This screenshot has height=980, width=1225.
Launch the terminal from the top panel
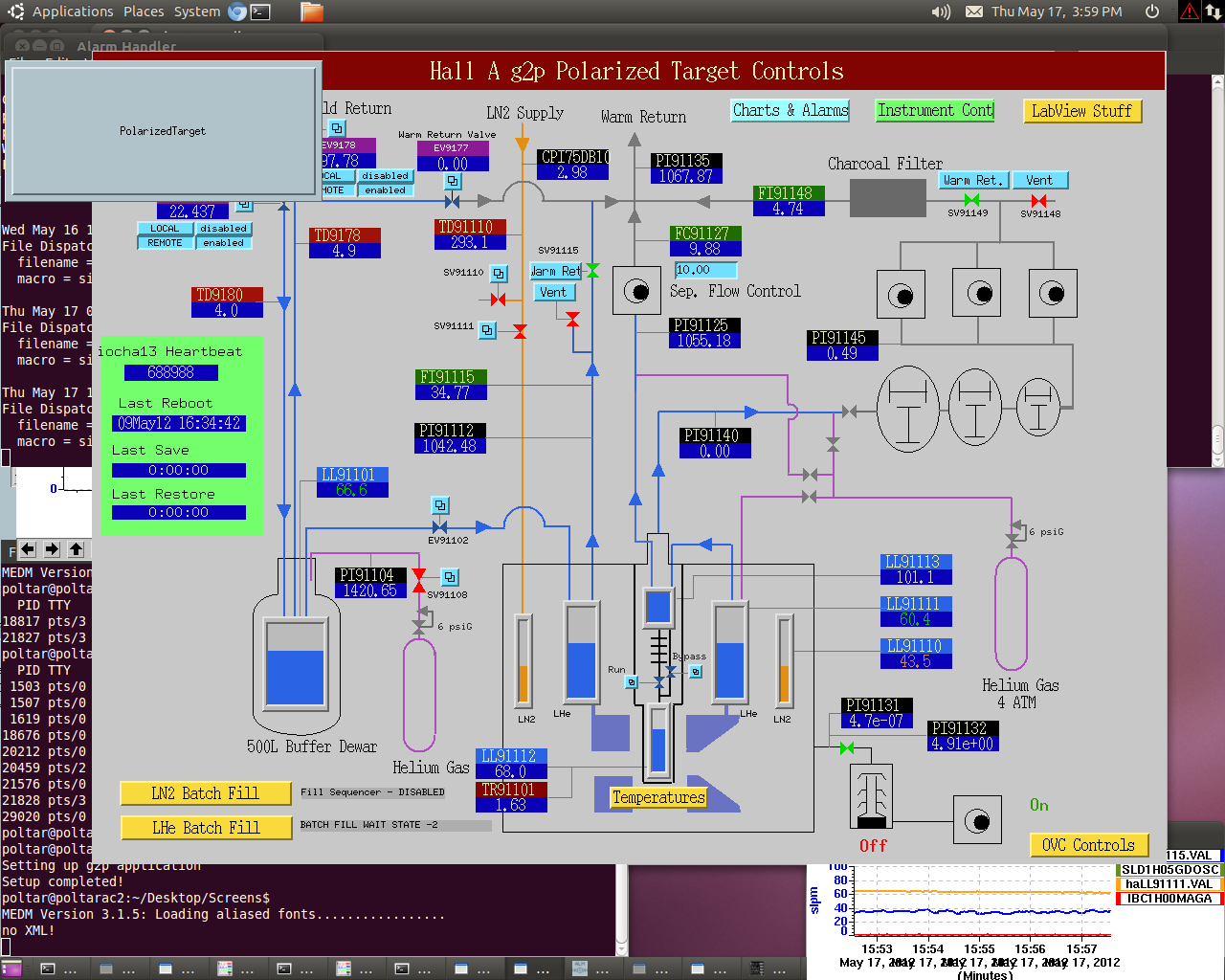tap(260, 11)
